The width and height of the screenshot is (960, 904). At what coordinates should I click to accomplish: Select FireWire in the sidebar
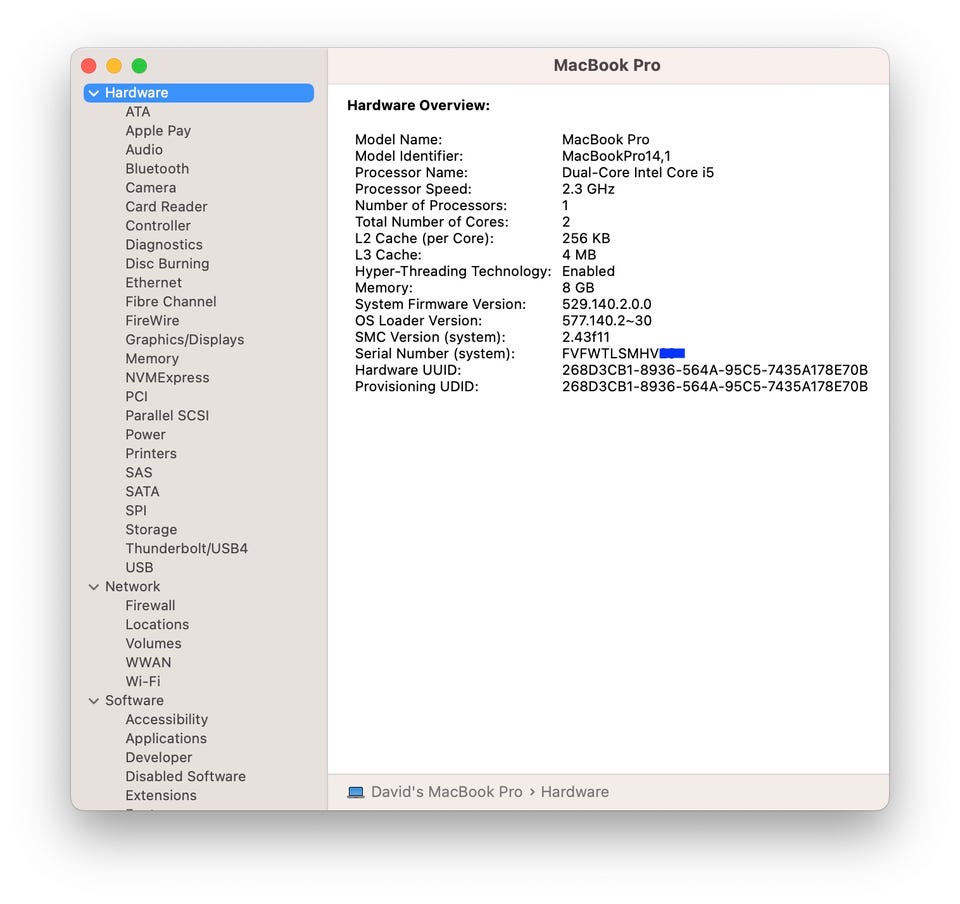[152, 321]
